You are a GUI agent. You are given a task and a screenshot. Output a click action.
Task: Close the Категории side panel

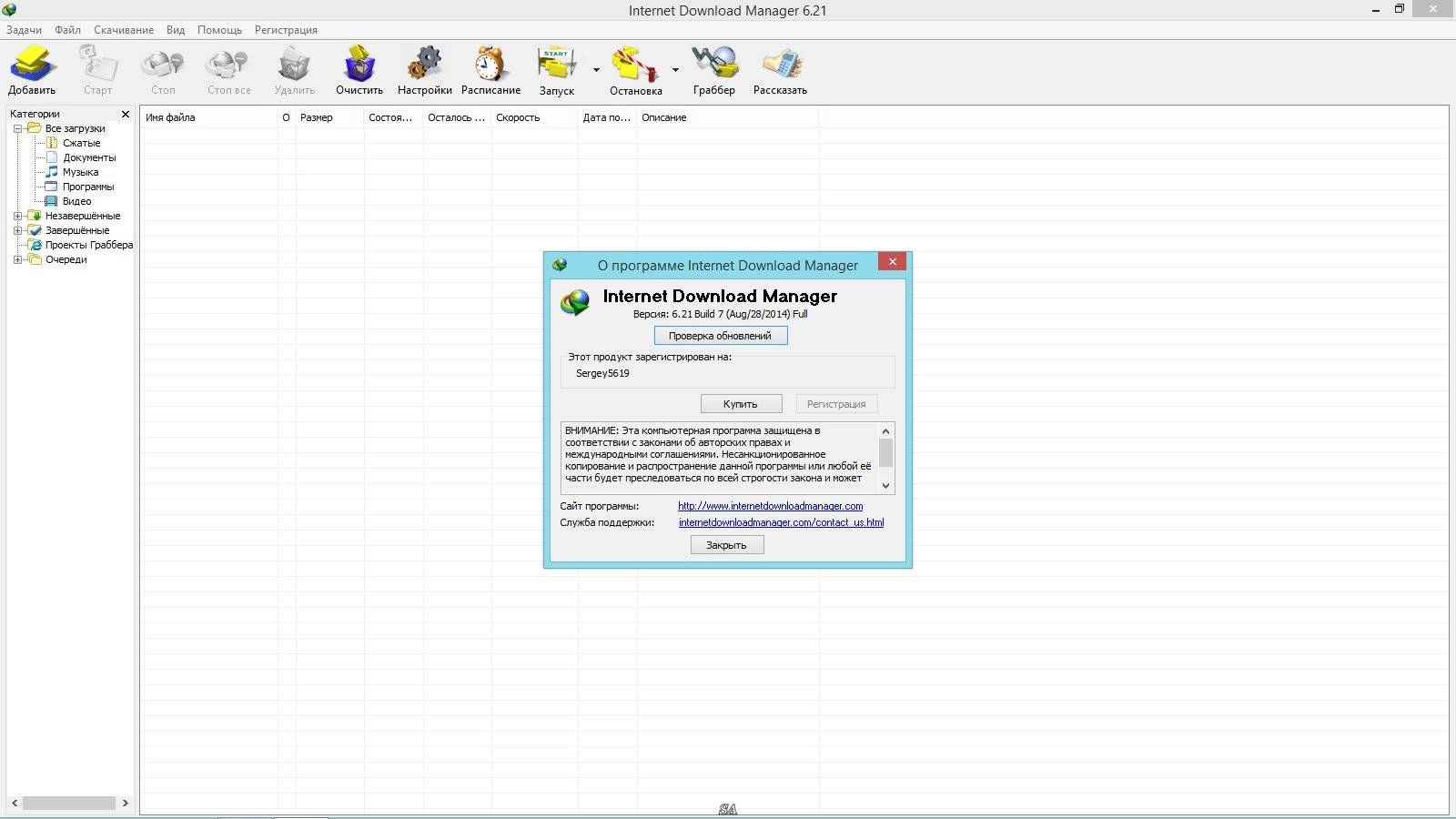[x=126, y=114]
